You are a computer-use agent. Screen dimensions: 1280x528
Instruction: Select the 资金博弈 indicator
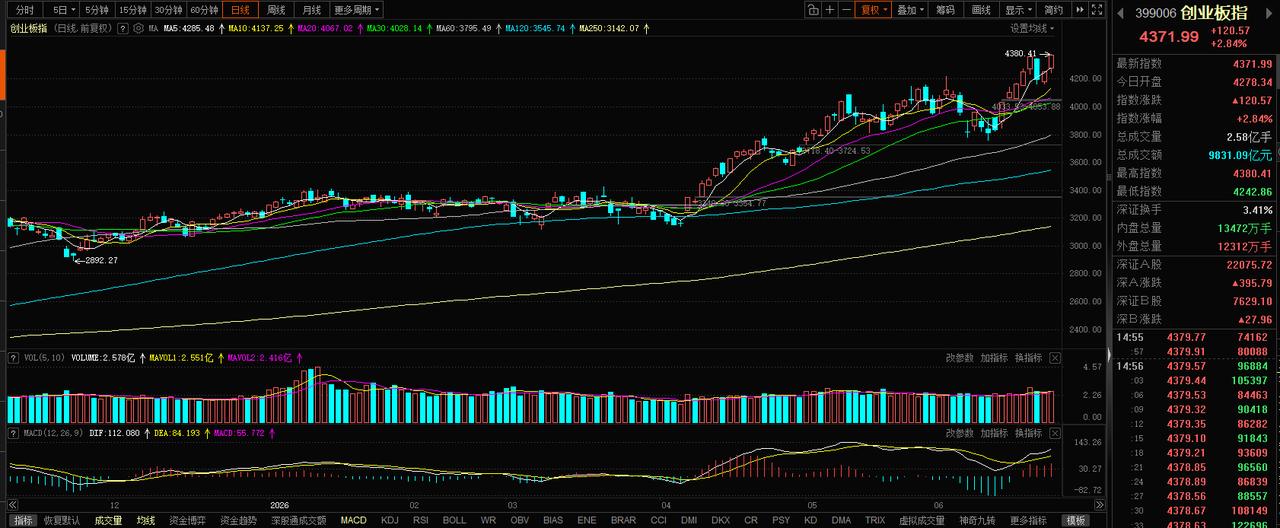click(189, 520)
